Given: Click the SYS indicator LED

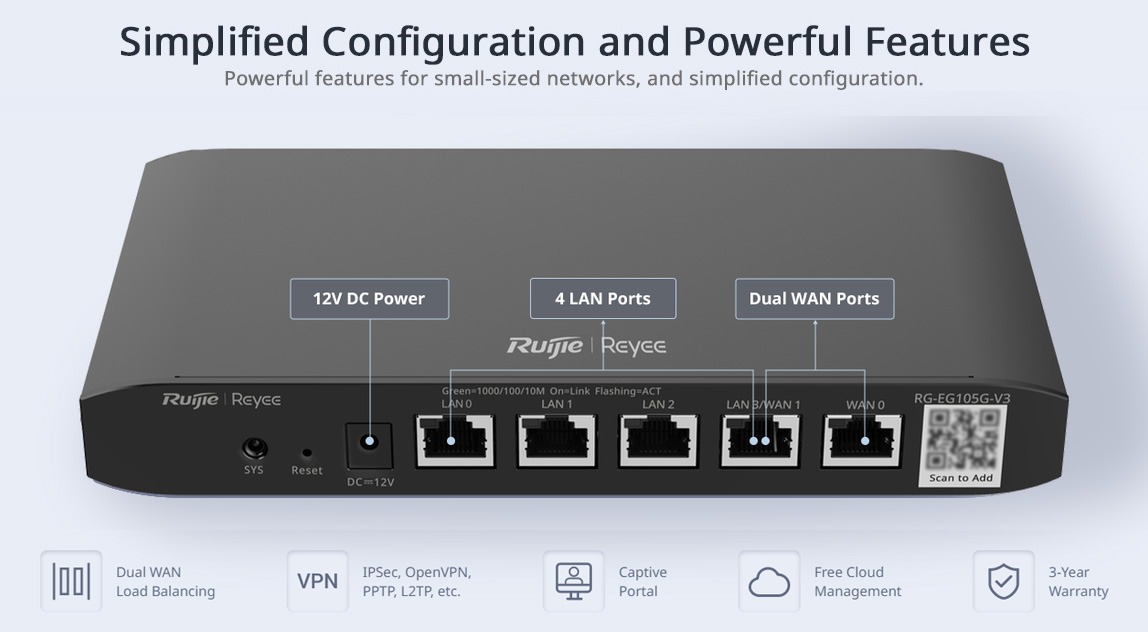Looking at the screenshot, I should click(x=254, y=447).
